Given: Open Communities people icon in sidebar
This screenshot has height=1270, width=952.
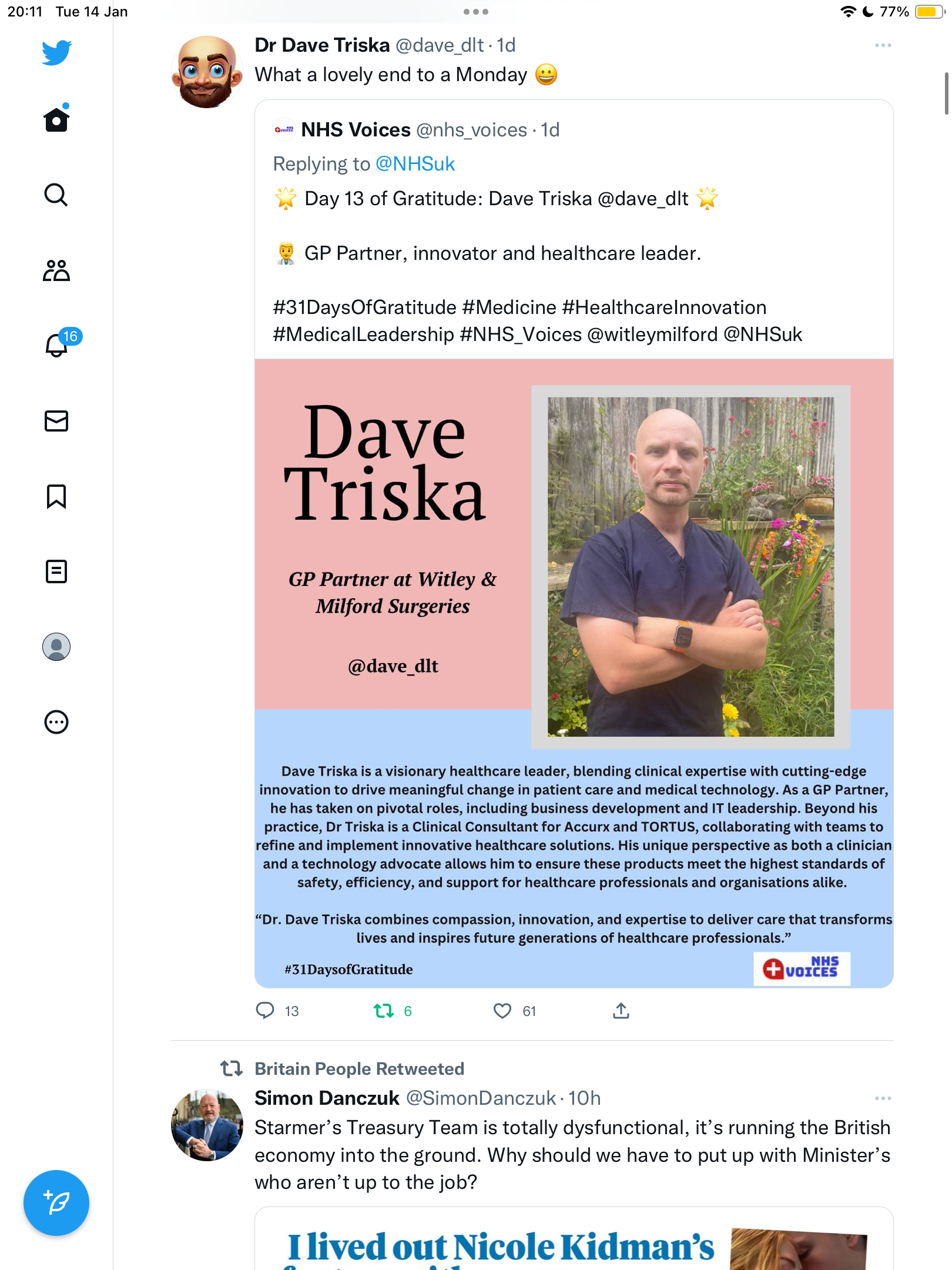Looking at the screenshot, I should (x=56, y=270).
